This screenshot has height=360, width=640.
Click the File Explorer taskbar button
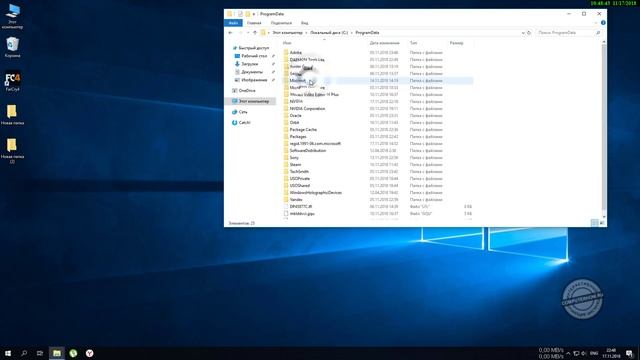tap(57, 353)
